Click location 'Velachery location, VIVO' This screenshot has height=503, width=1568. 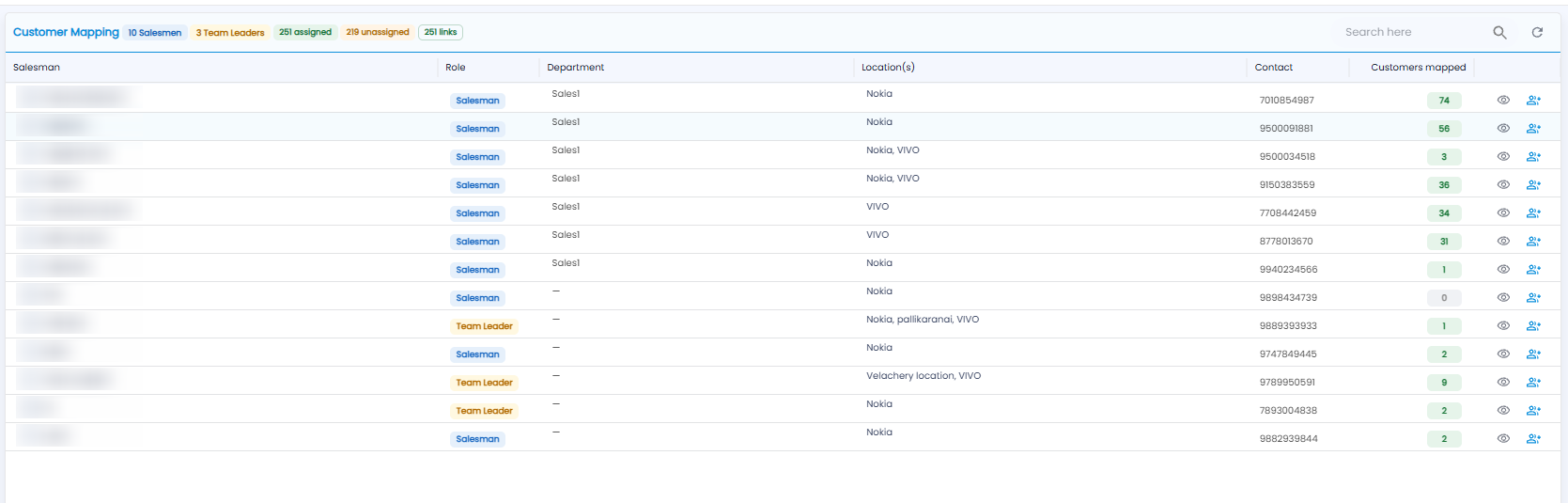924,376
